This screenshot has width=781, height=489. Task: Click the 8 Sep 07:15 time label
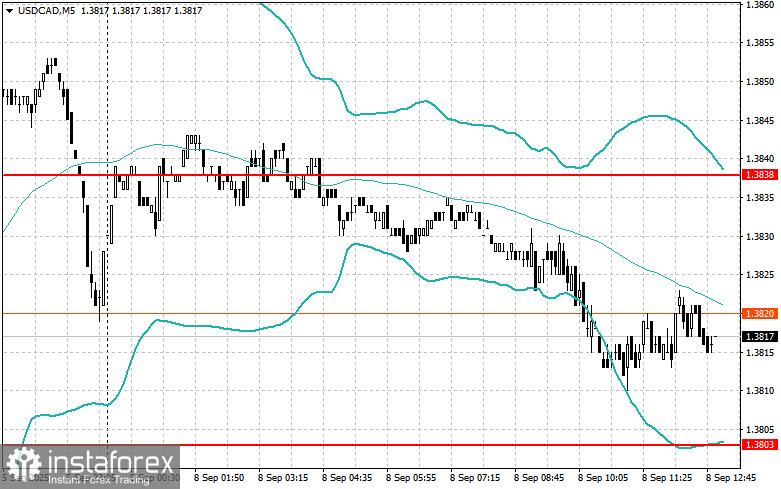[x=475, y=478]
